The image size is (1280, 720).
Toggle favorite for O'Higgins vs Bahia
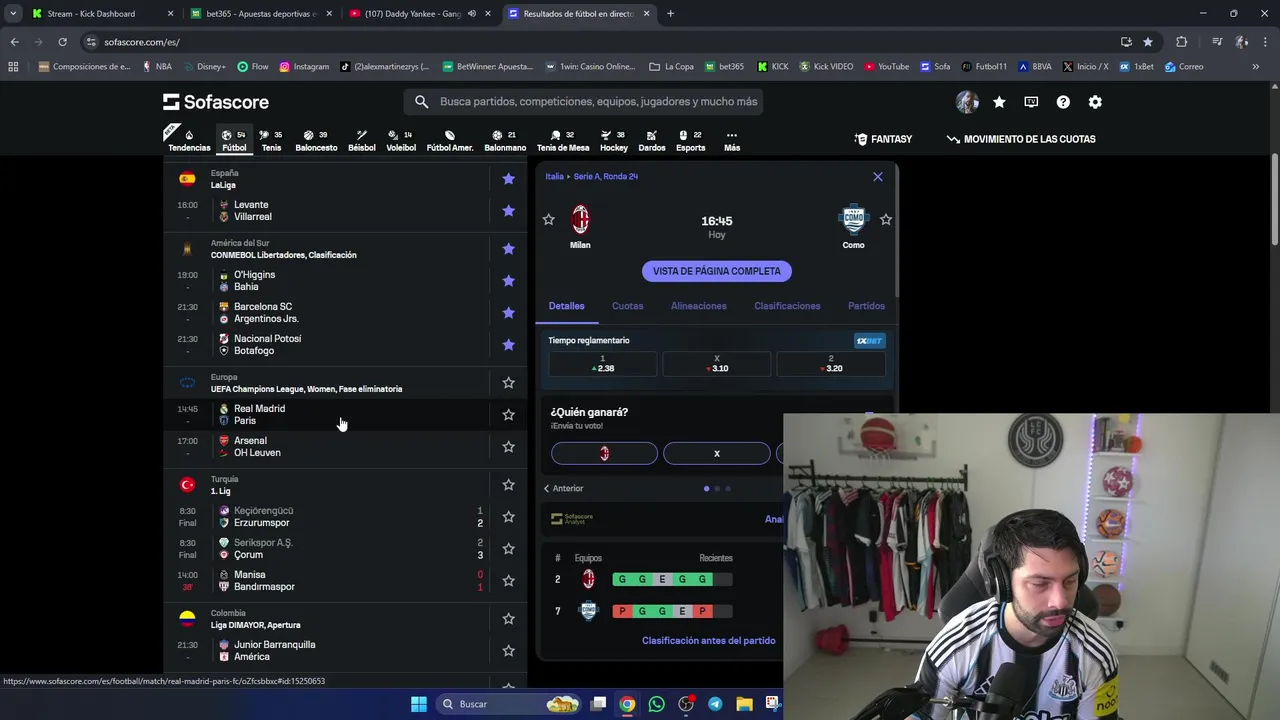click(x=508, y=281)
